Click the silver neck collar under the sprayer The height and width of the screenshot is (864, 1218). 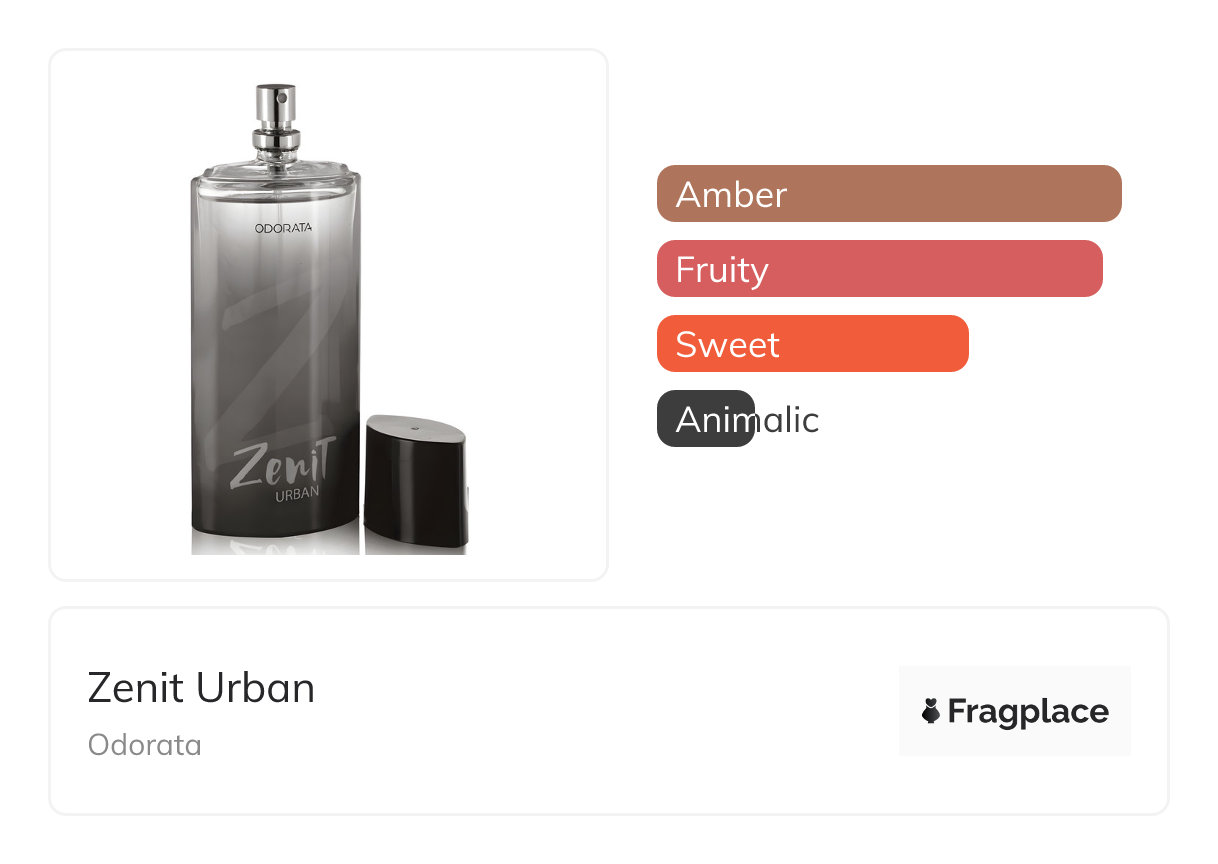[275, 142]
